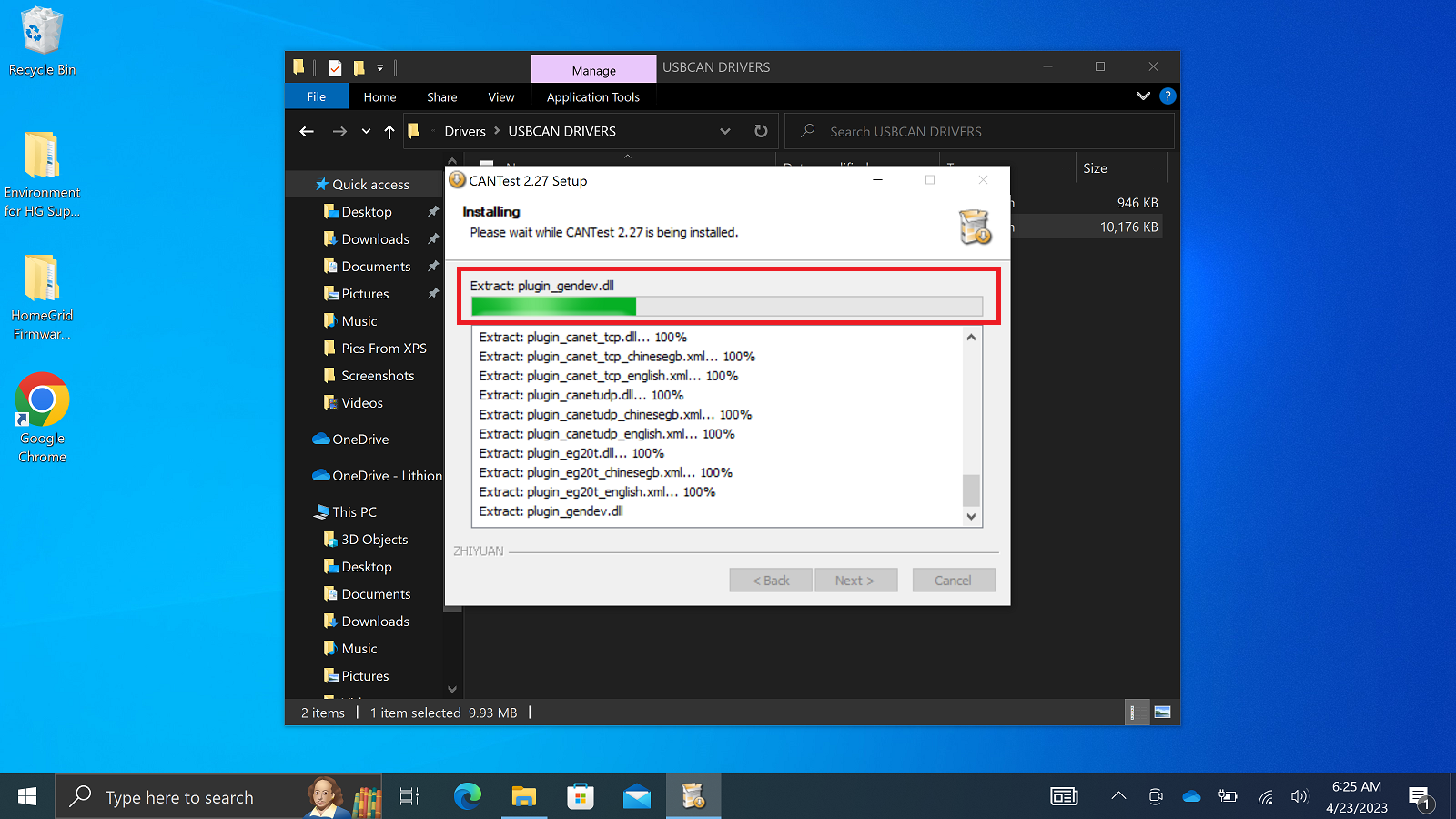1456x819 pixels.
Task: Open Mail app from taskbar
Action: coord(637,797)
